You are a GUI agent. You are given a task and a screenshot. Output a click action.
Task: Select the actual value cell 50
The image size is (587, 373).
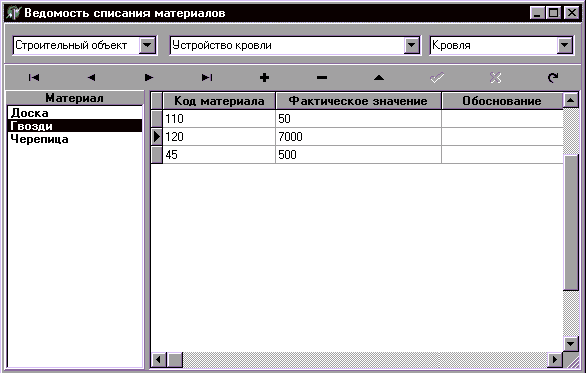pos(358,119)
